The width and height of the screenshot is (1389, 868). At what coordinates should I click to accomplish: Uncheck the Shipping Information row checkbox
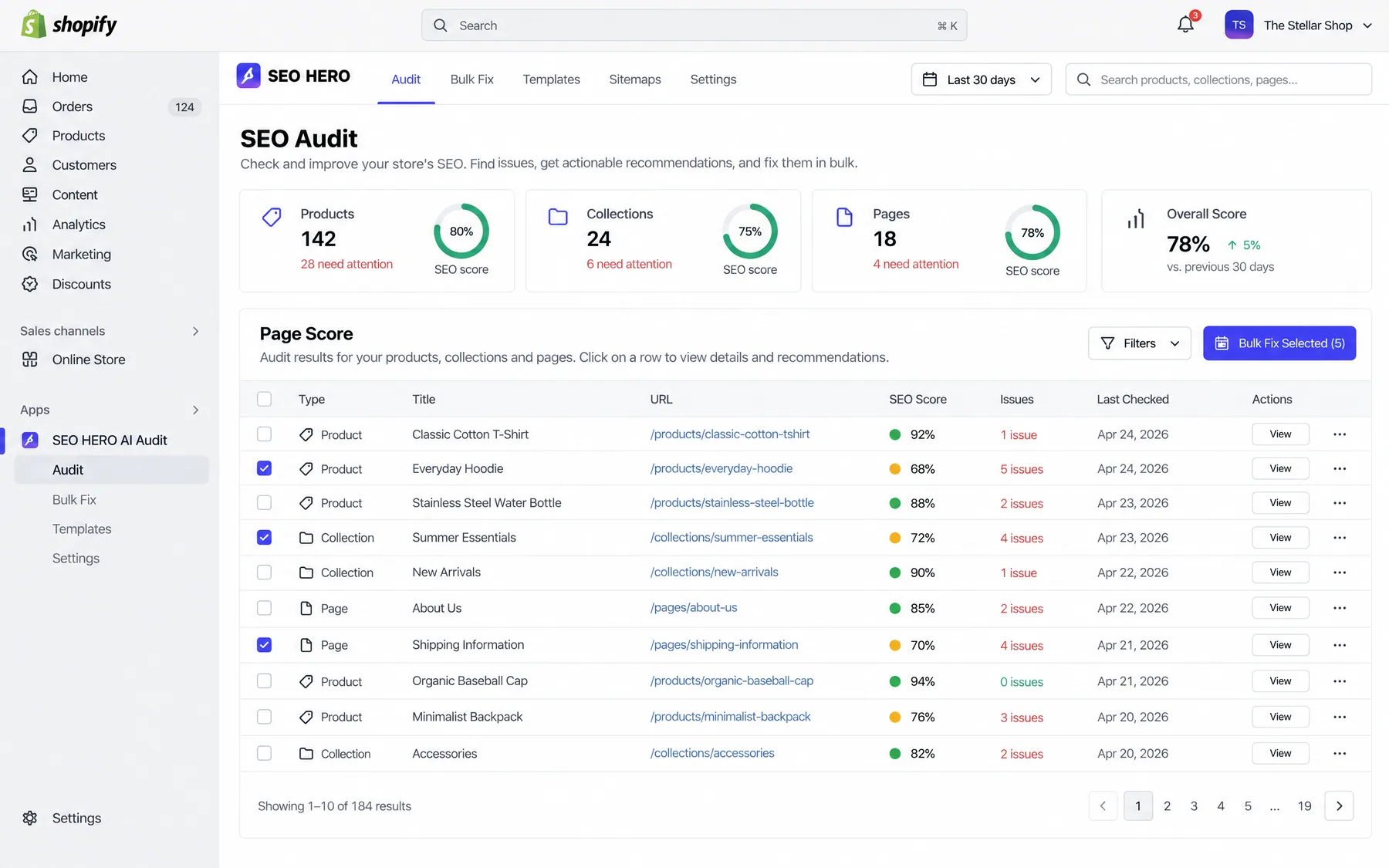coord(264,645)
